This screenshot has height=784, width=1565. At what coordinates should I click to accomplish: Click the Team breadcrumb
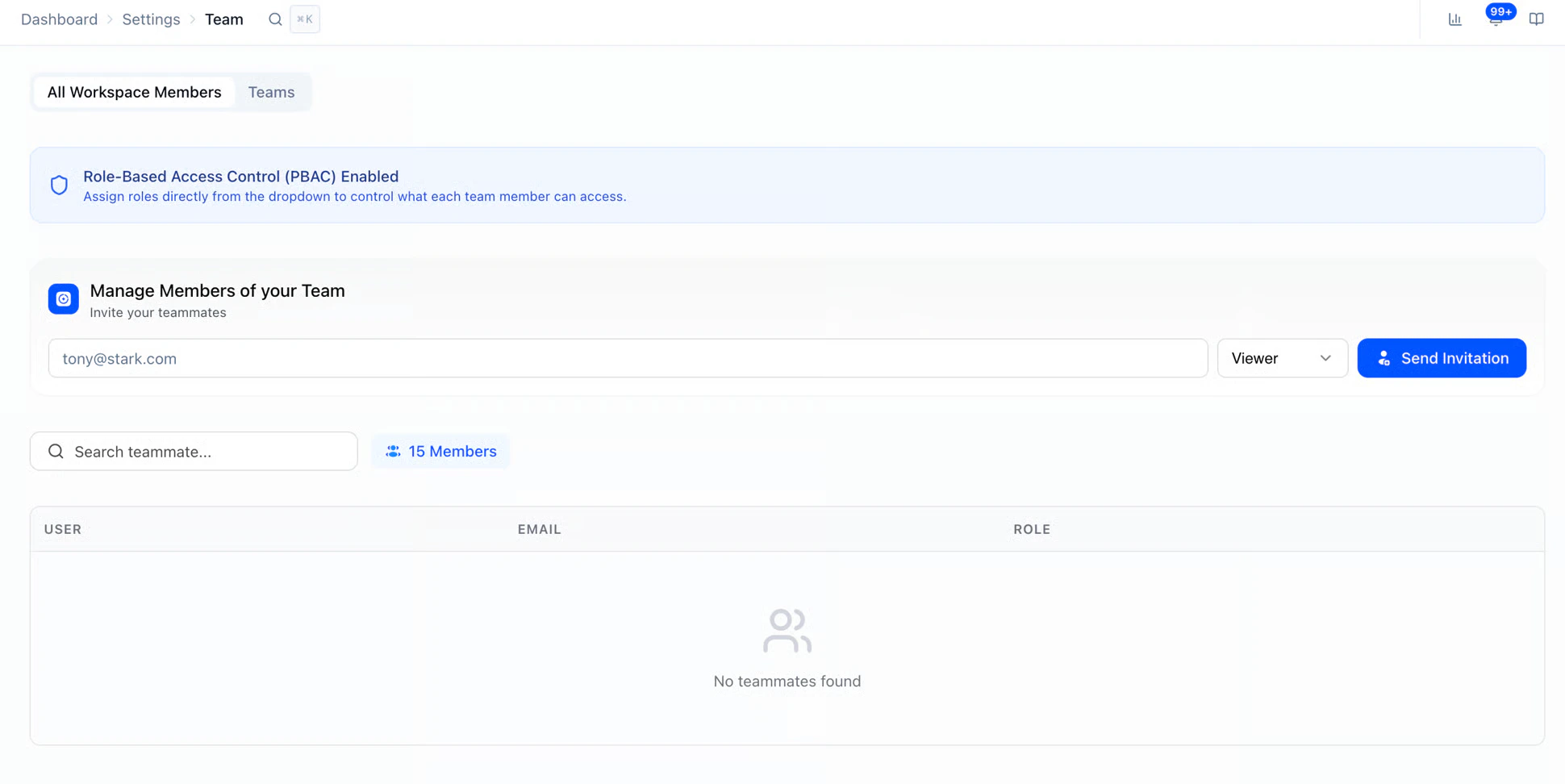224,19
